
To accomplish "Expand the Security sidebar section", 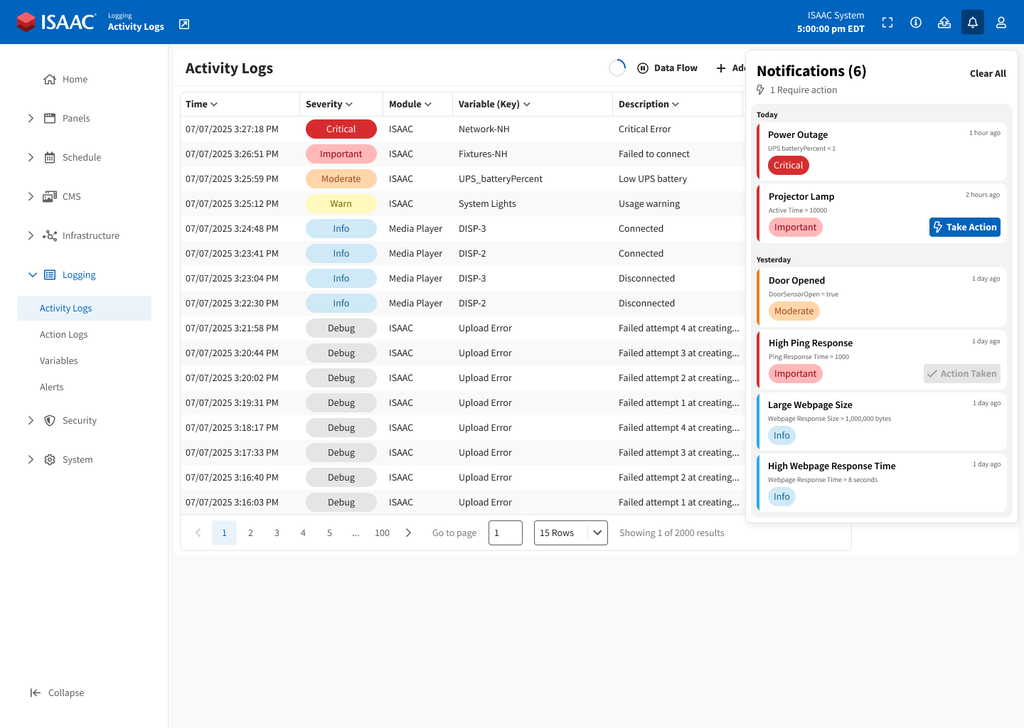I will click(31, 421).
